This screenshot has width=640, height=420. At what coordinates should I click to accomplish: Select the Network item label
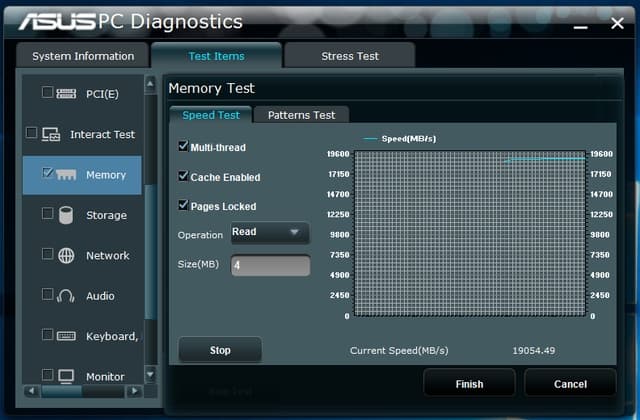pos(108,256)
